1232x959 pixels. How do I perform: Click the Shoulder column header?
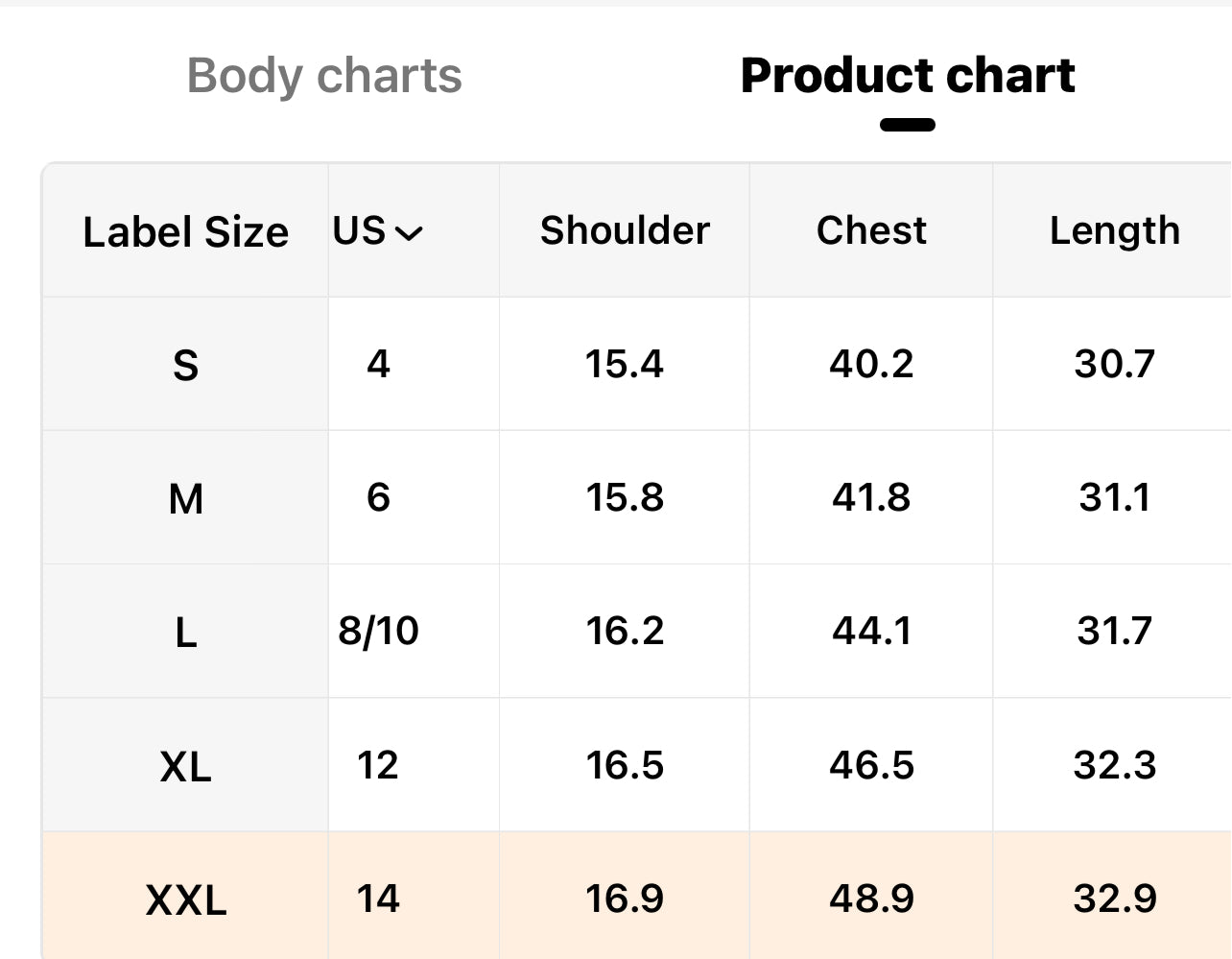click(625, 231)
